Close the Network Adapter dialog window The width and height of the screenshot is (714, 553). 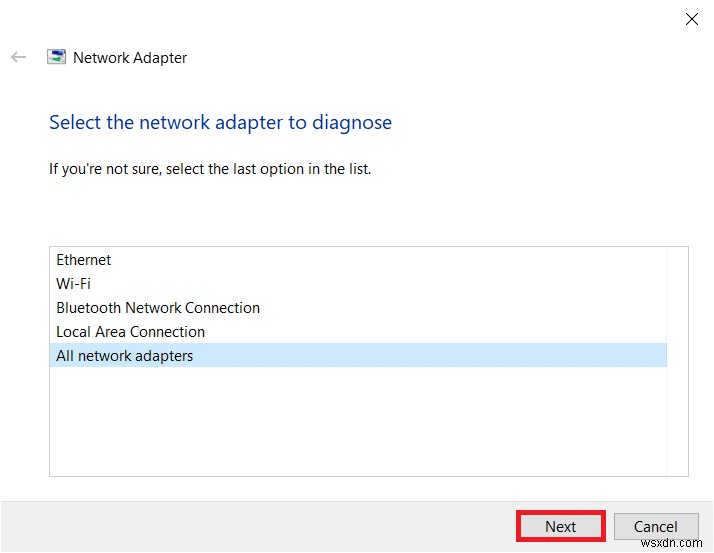pyautogui.click(x=690, y=18)
